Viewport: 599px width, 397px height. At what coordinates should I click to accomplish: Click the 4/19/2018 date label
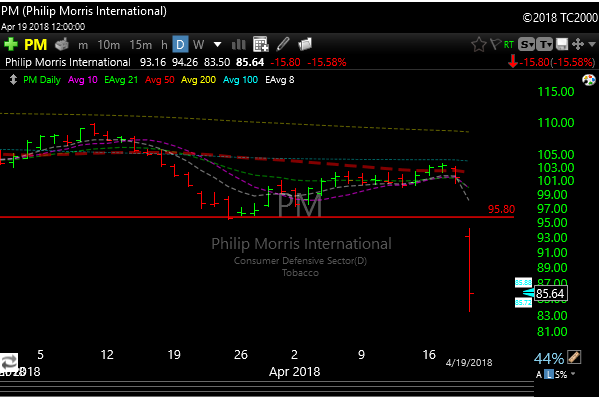tap(469, 363)
